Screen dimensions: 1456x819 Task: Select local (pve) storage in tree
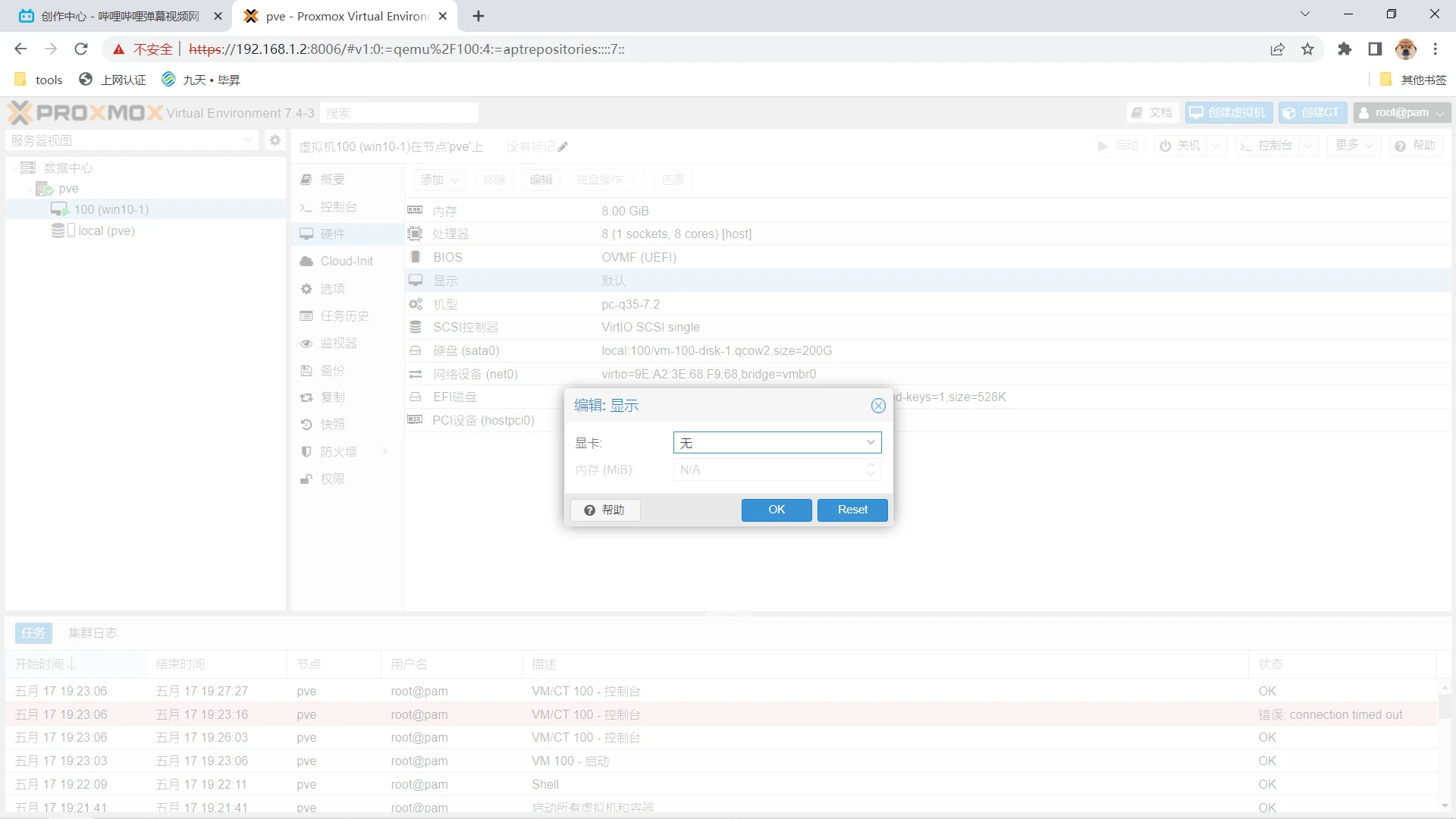pos(106,231)
